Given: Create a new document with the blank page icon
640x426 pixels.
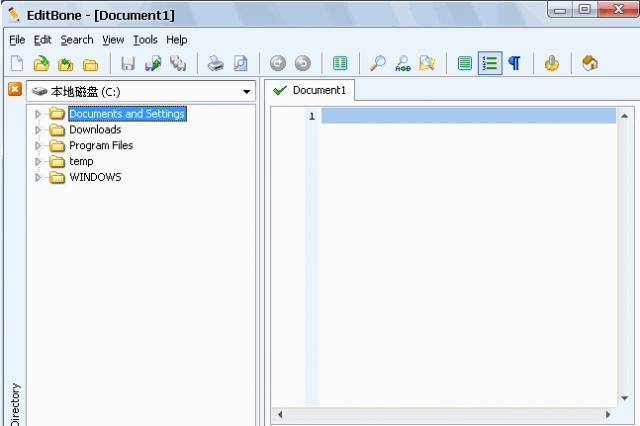Looking at the screenshot, I should (x=17, y=64).
